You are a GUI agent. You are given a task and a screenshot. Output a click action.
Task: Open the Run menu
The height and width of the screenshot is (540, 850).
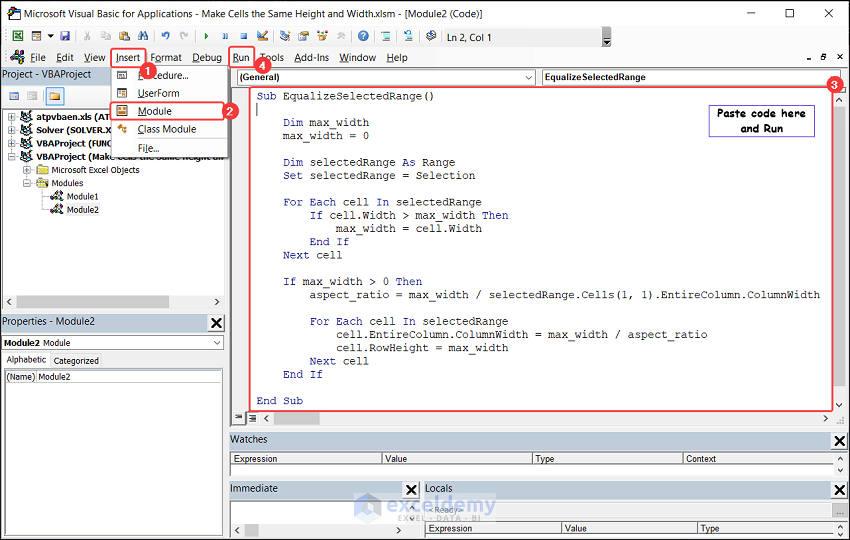pos(240,57)
